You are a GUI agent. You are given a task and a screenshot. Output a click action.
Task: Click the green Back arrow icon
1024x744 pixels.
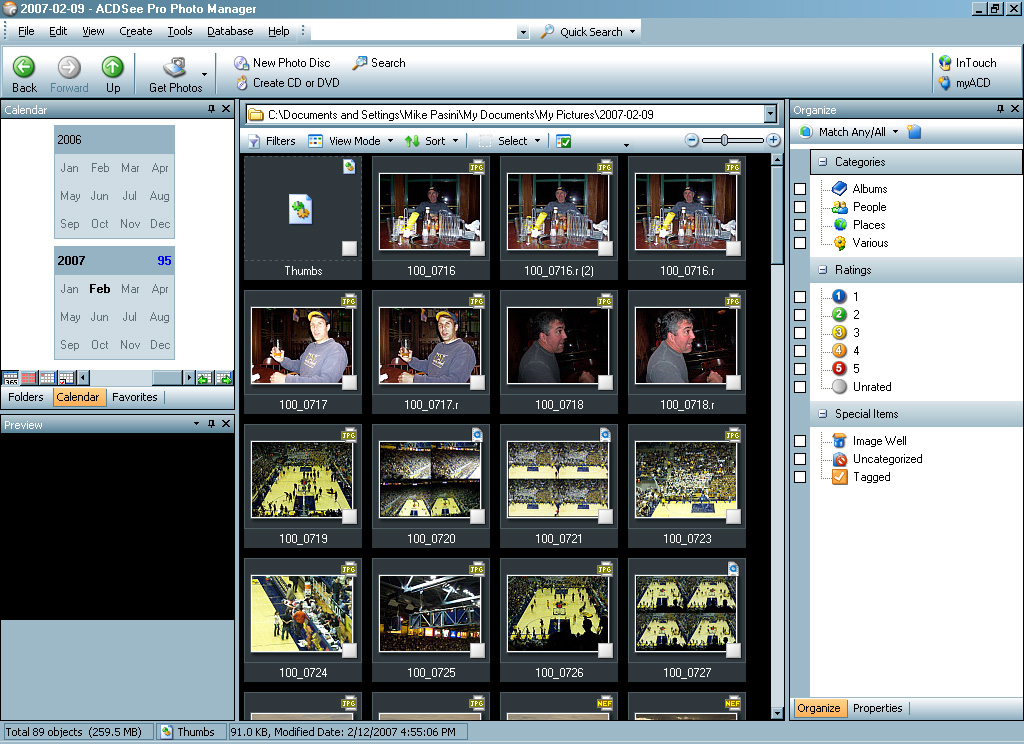pos(24,68)
